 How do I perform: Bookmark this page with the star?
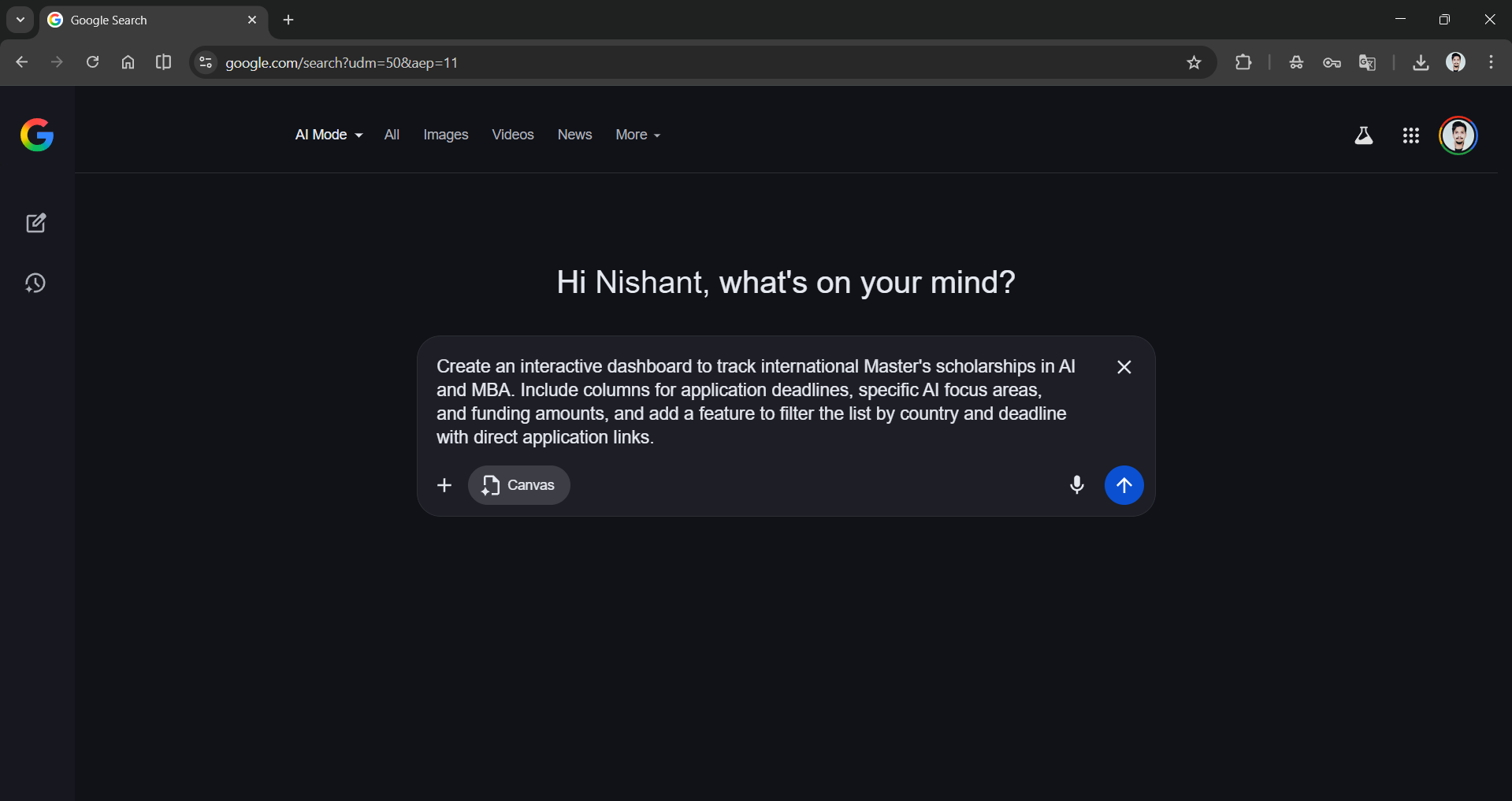[1194, 62]
